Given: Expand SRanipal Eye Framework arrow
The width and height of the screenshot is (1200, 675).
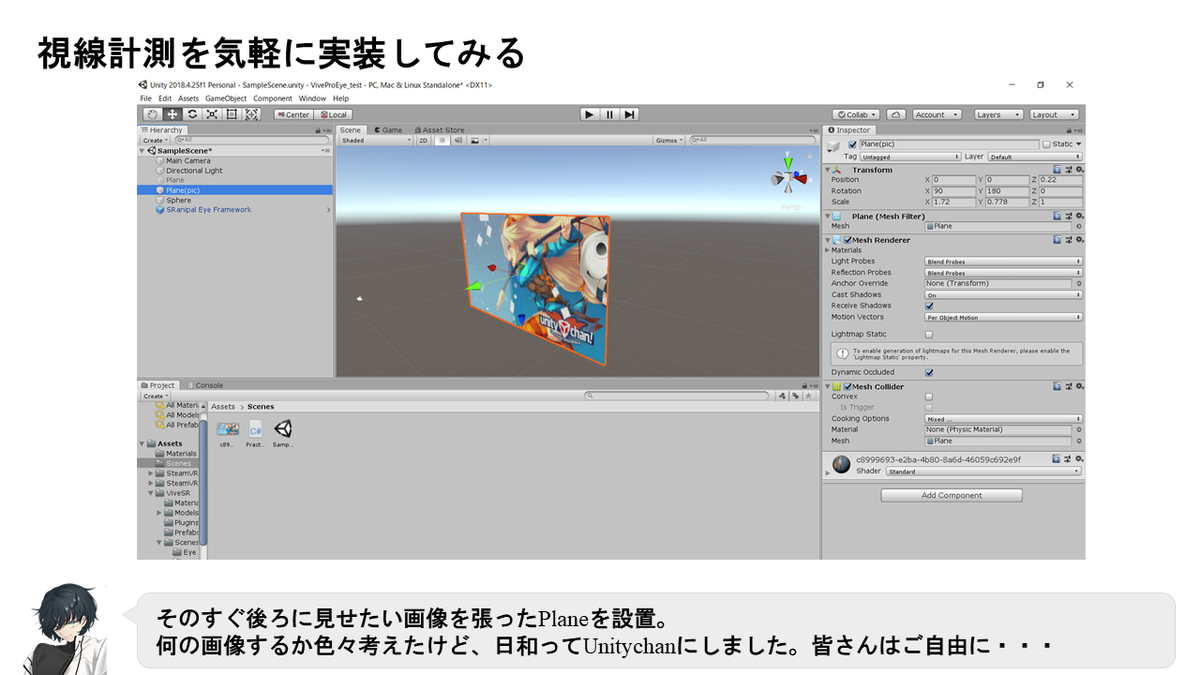Looking at the screenshot, I should (x=329, y=210).
